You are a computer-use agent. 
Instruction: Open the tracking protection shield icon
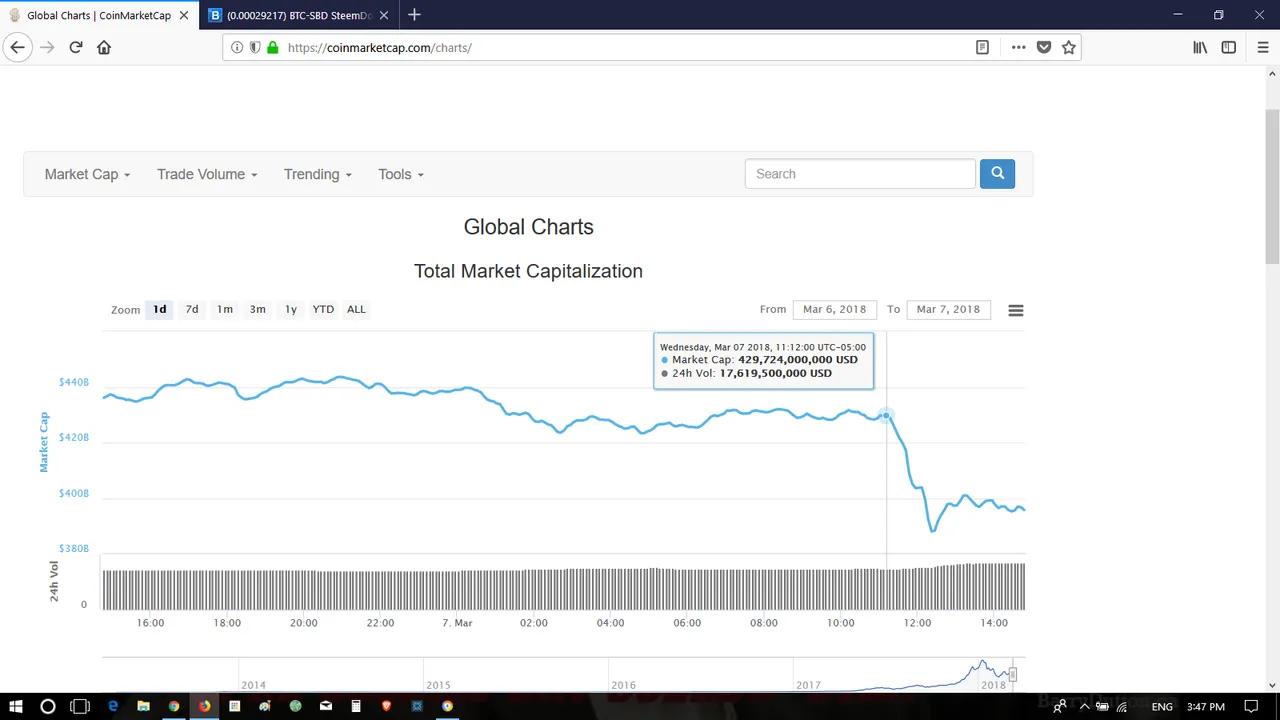tap(255, 47)
